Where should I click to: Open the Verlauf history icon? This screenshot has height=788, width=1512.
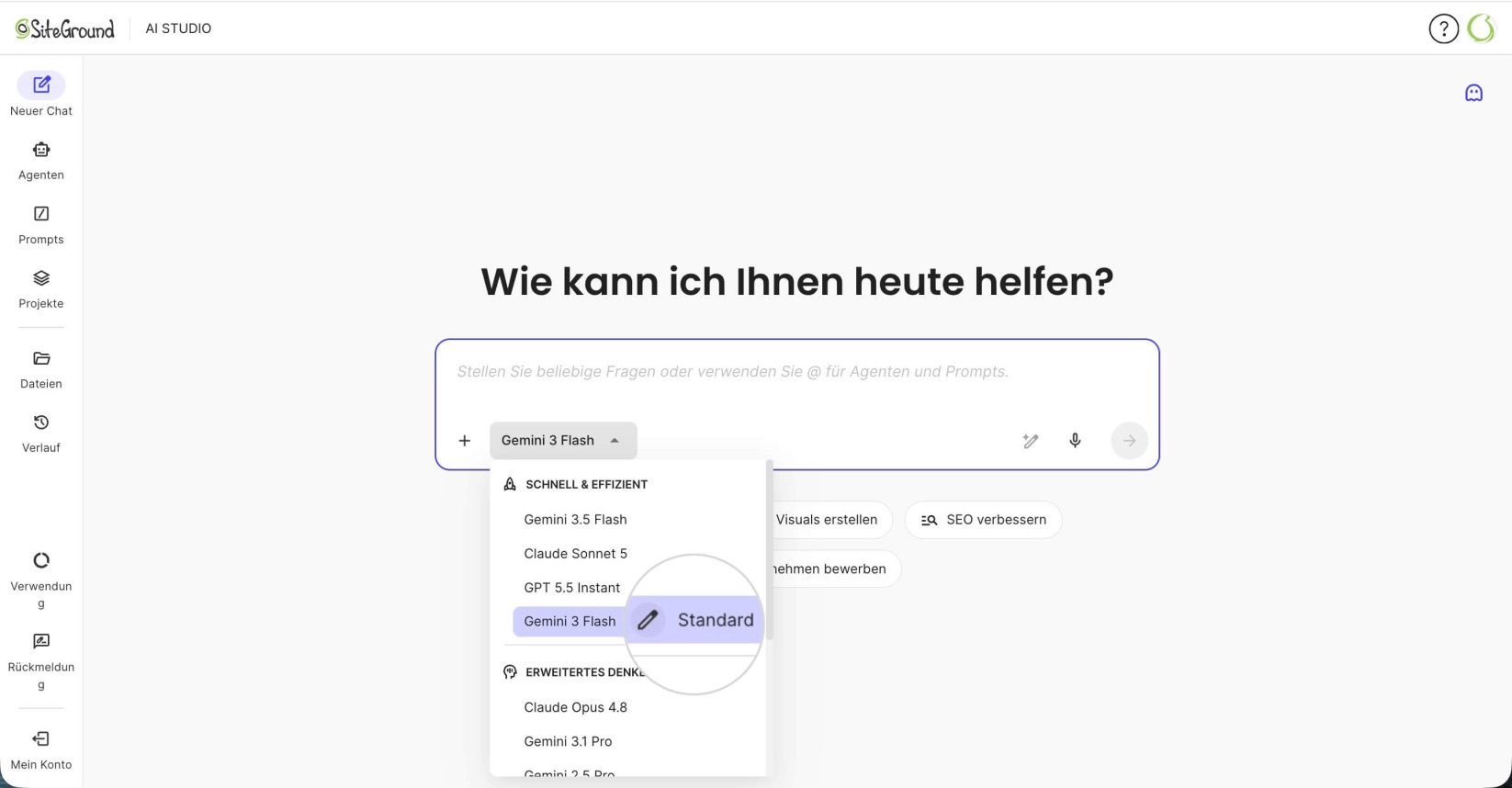coord(41,422)
